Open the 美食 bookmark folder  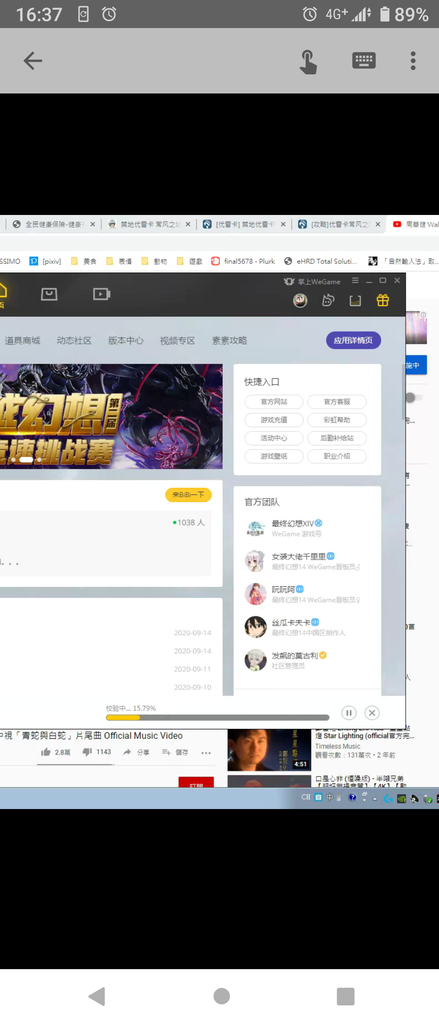coord(84,261)
